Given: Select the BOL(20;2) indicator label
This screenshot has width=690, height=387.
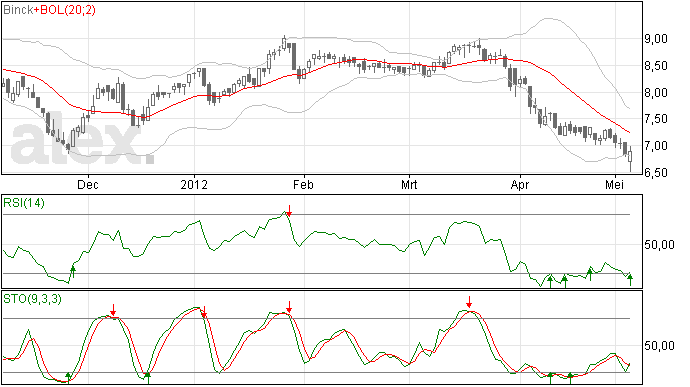Looking at the screenshot, I should pyautogui.click(x=67, y=10).
